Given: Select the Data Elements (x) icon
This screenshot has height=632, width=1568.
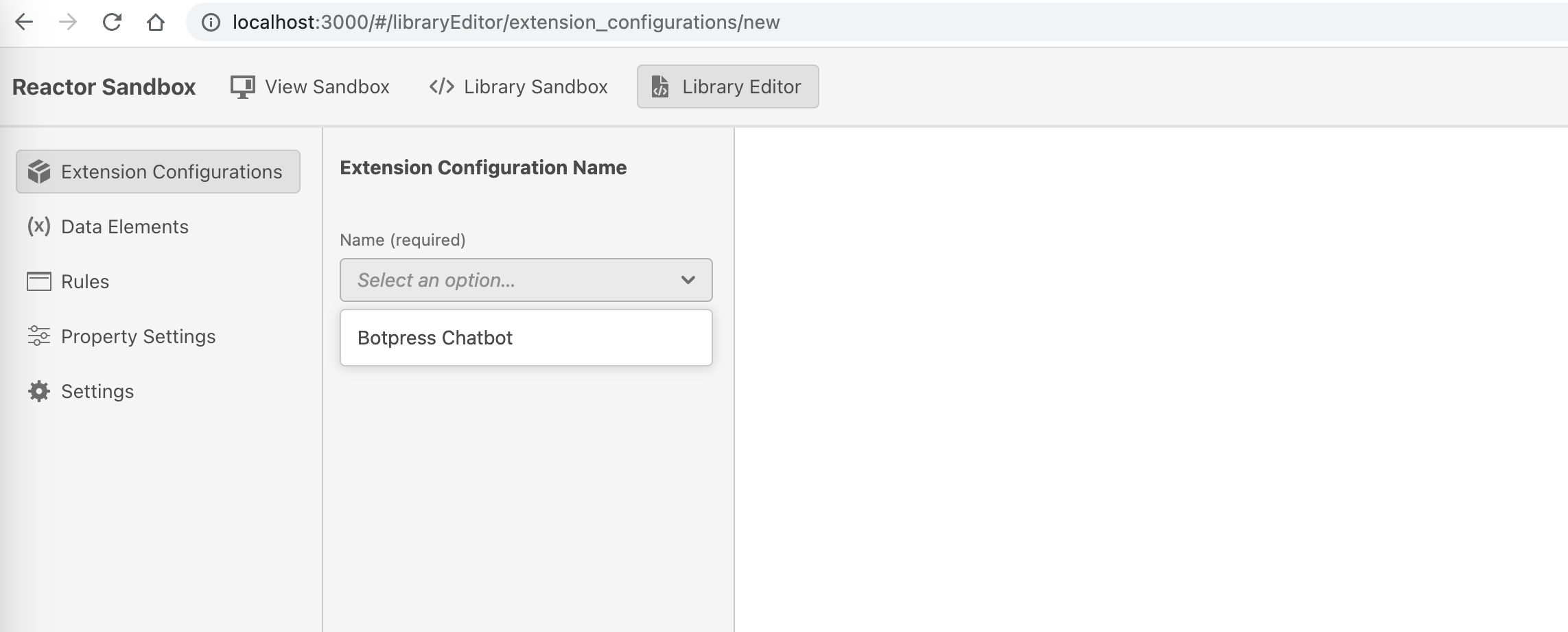Looking at the screenshot, I should (x=37, y=226).
